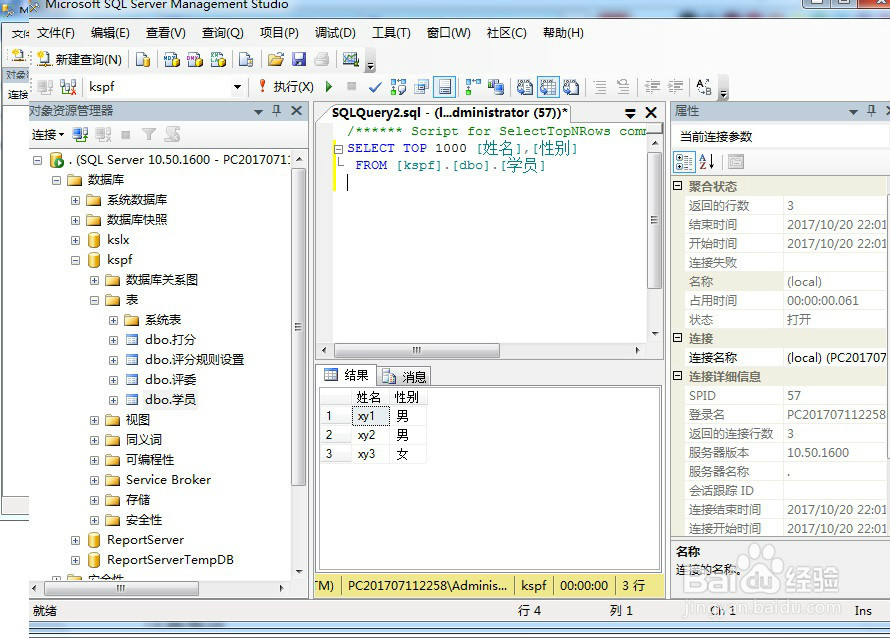Click the Analysis Services MDX Query icon
The height and width of the screenshot is (638, 890).
coord(171,59)
